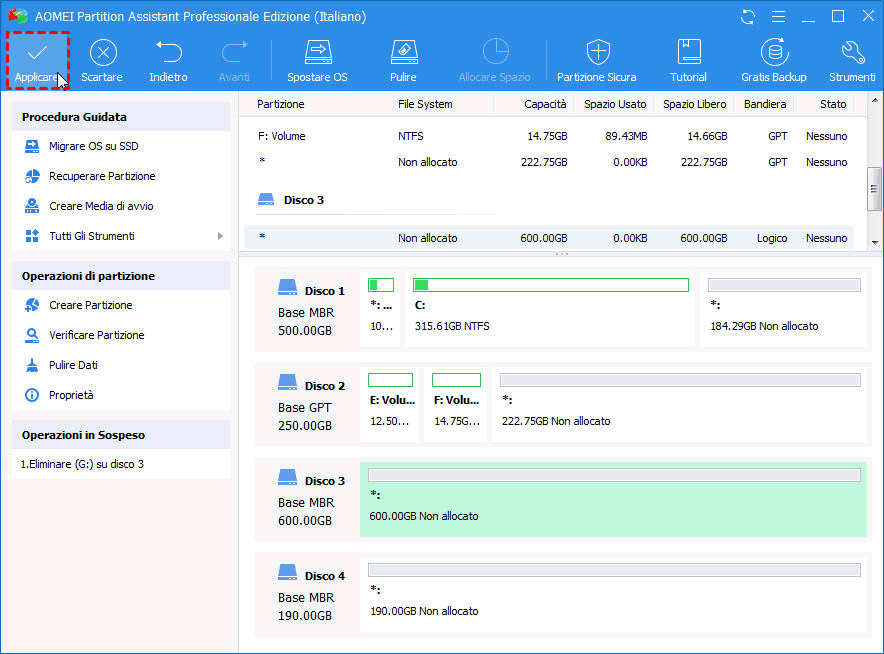The width and height of the screenshot is (884, 654).
Task: Open the Tutorial book icon
Action: tap(688, 53)
